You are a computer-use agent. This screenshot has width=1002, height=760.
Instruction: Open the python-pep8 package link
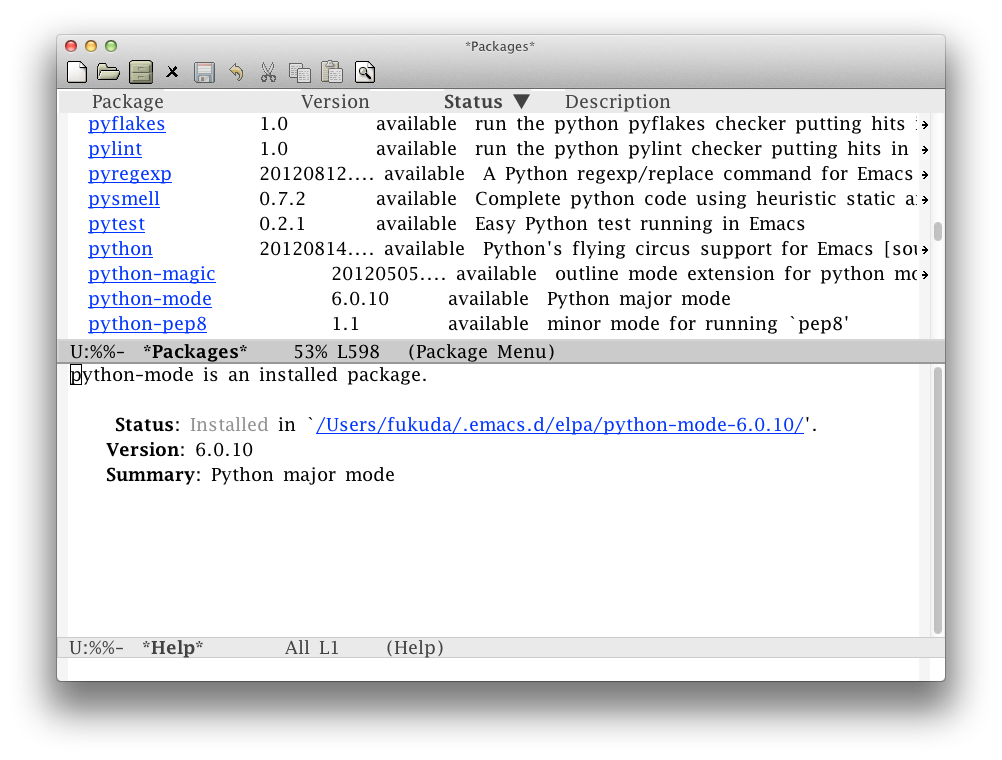click(x=147, y=323)
